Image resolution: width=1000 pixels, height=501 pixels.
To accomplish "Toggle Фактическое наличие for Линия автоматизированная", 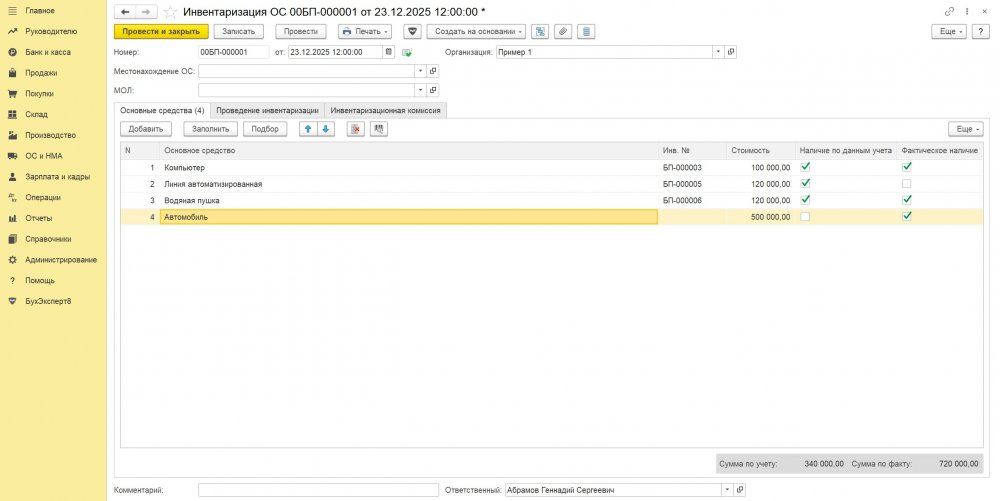I will tap(906, 184).
